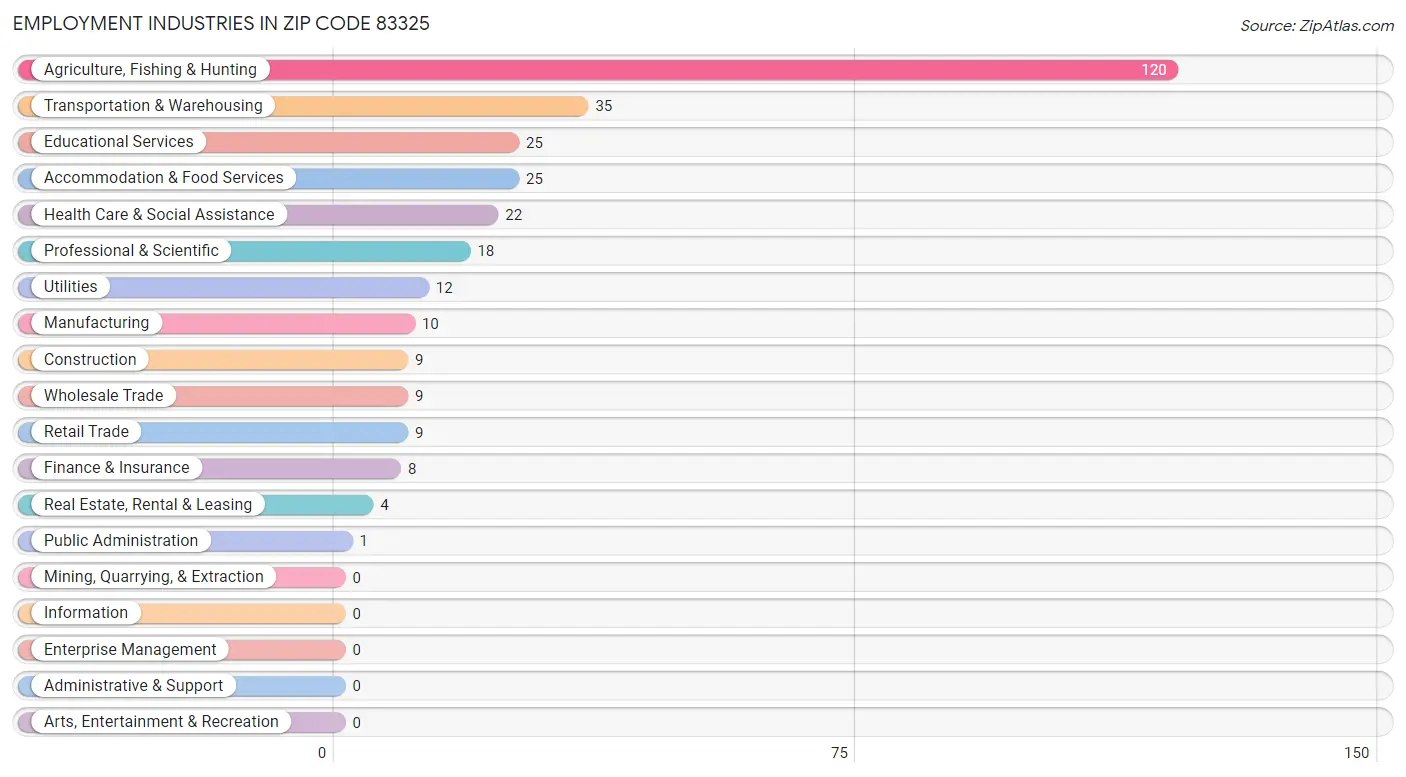The image size is (1406, 777).
Task: Click the 'Accommodation & Food Services' label
Action: click(x=164, y=177)
